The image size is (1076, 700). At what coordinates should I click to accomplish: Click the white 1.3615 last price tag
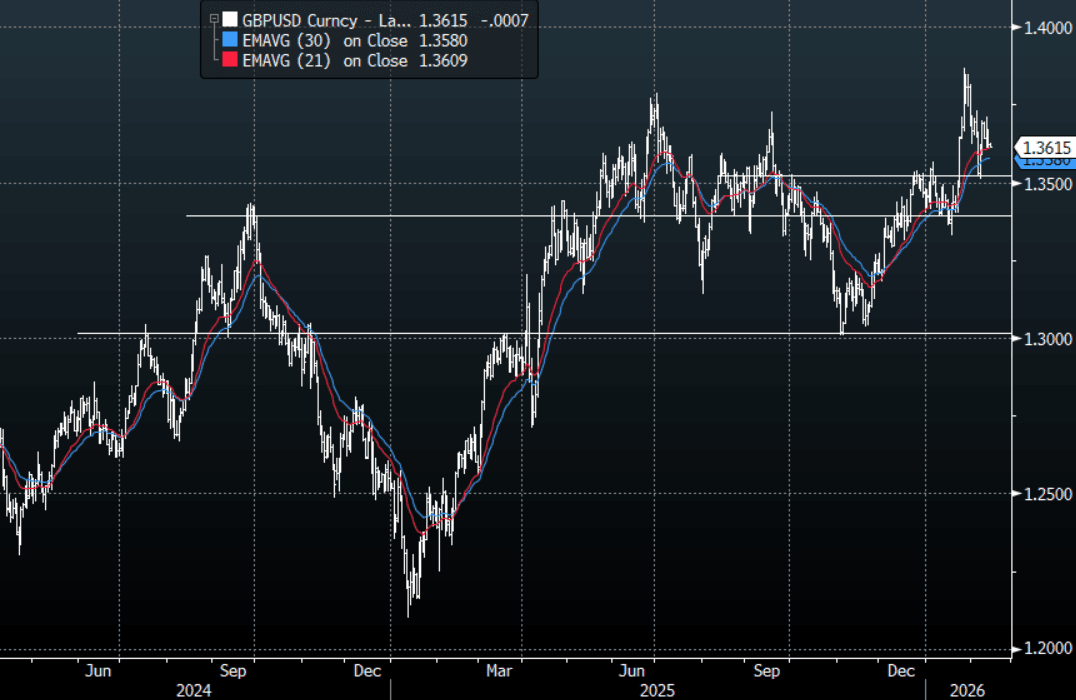coord(1045,147)
